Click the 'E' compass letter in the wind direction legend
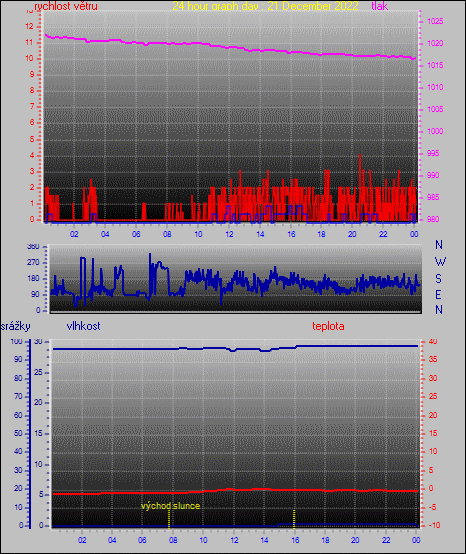466x554 pixels. (438, 294)
